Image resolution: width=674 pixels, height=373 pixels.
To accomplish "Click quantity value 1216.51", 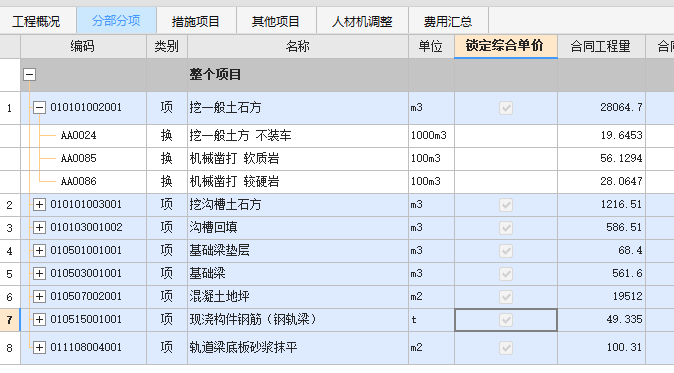I will click(x=621, y=205).
